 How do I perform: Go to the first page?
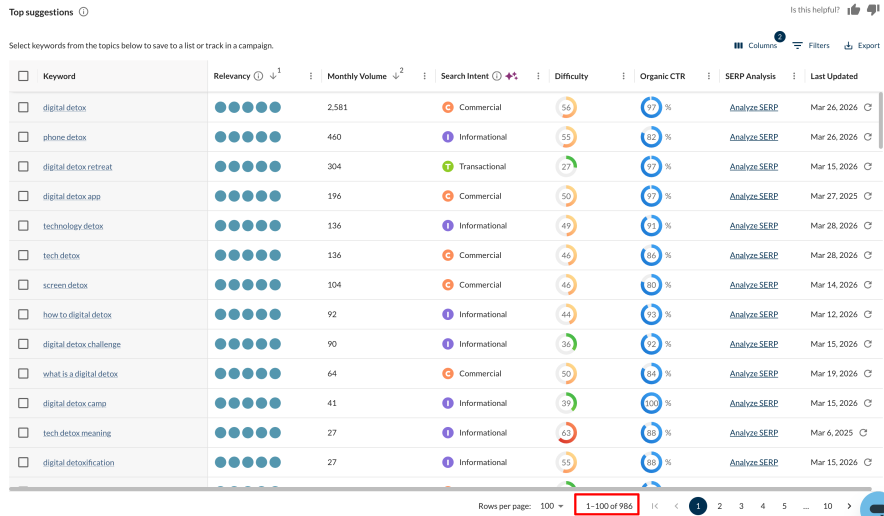point(655,506)
